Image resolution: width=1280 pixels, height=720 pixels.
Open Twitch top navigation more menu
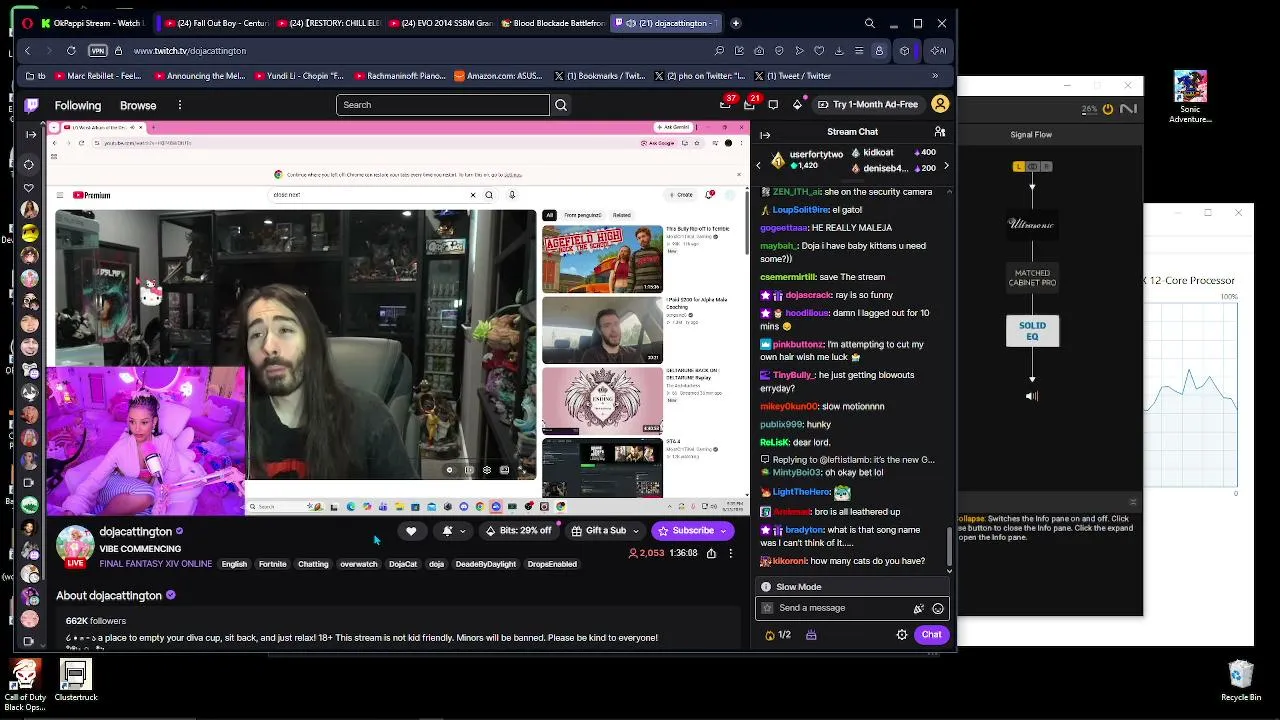pos(180,105)
